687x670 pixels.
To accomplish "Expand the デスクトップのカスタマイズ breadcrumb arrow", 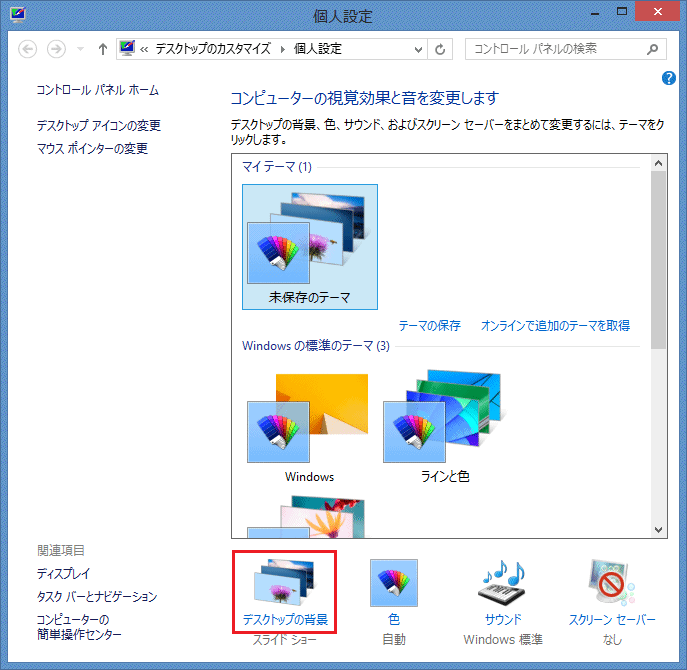I will coord(283,49).
